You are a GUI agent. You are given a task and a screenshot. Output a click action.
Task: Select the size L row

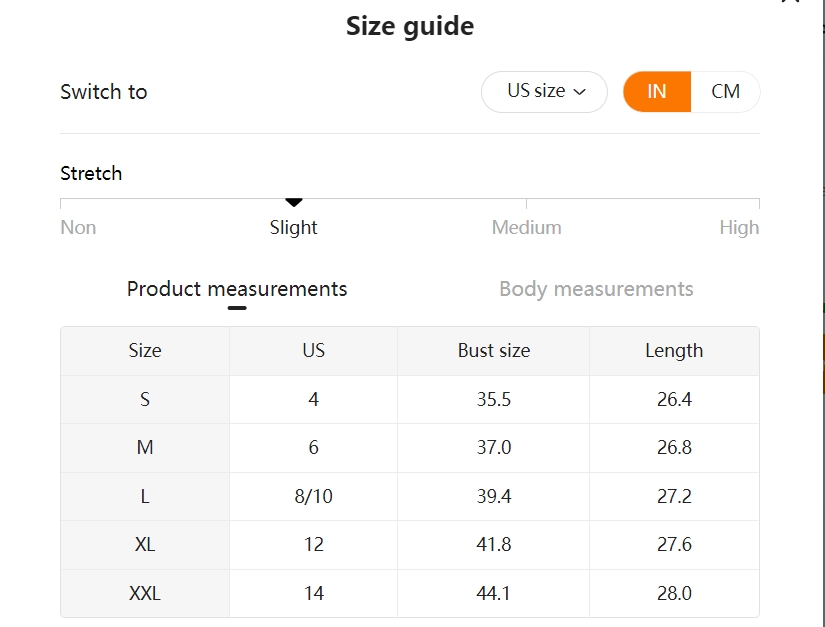[410, 496]
